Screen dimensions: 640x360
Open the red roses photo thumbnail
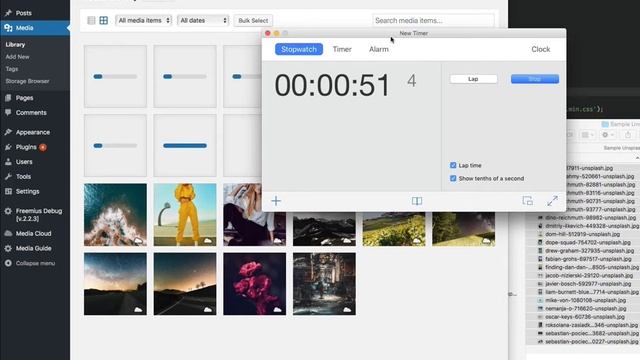[255, 284]
